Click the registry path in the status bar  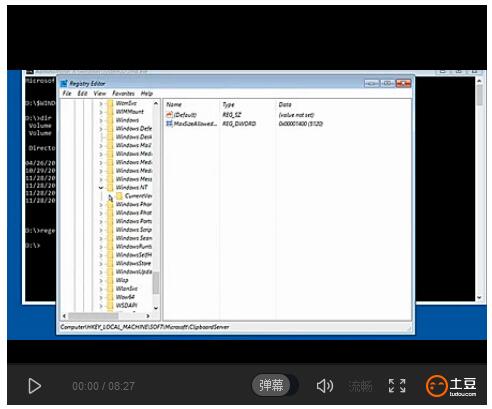145,327
